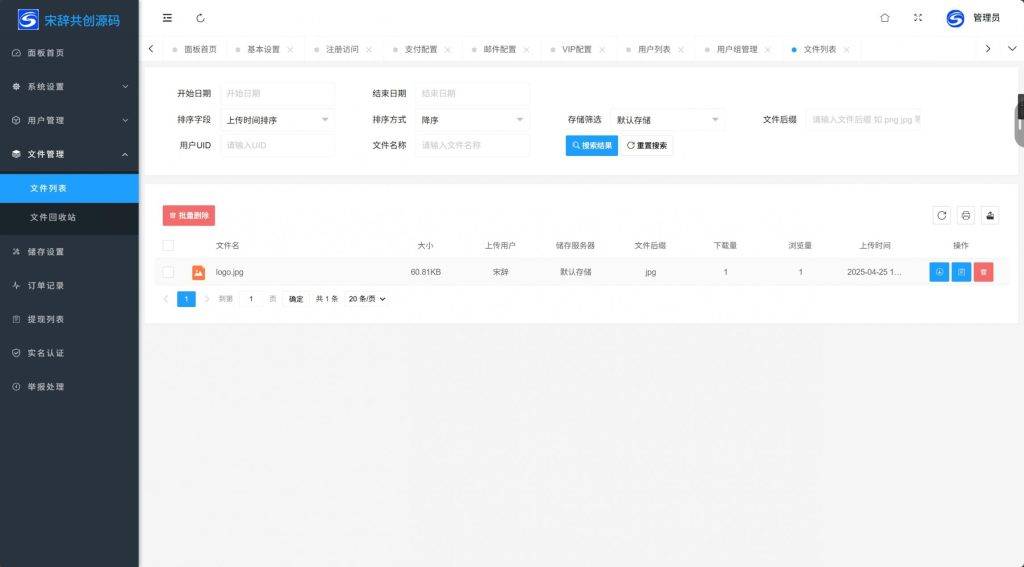Open details icon for logo.jpg row

click(961, 272)
